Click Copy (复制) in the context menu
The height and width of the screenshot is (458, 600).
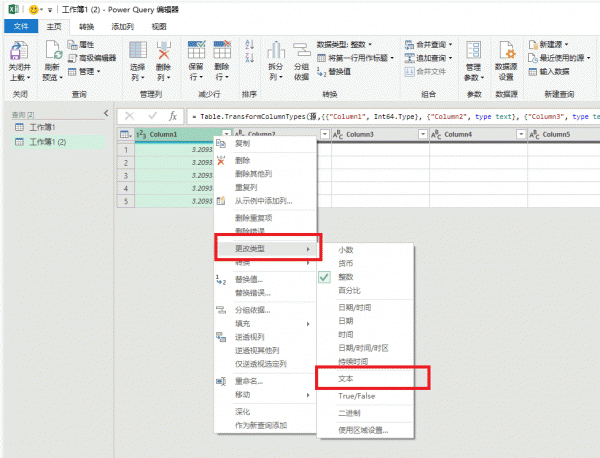pos(242,143)
